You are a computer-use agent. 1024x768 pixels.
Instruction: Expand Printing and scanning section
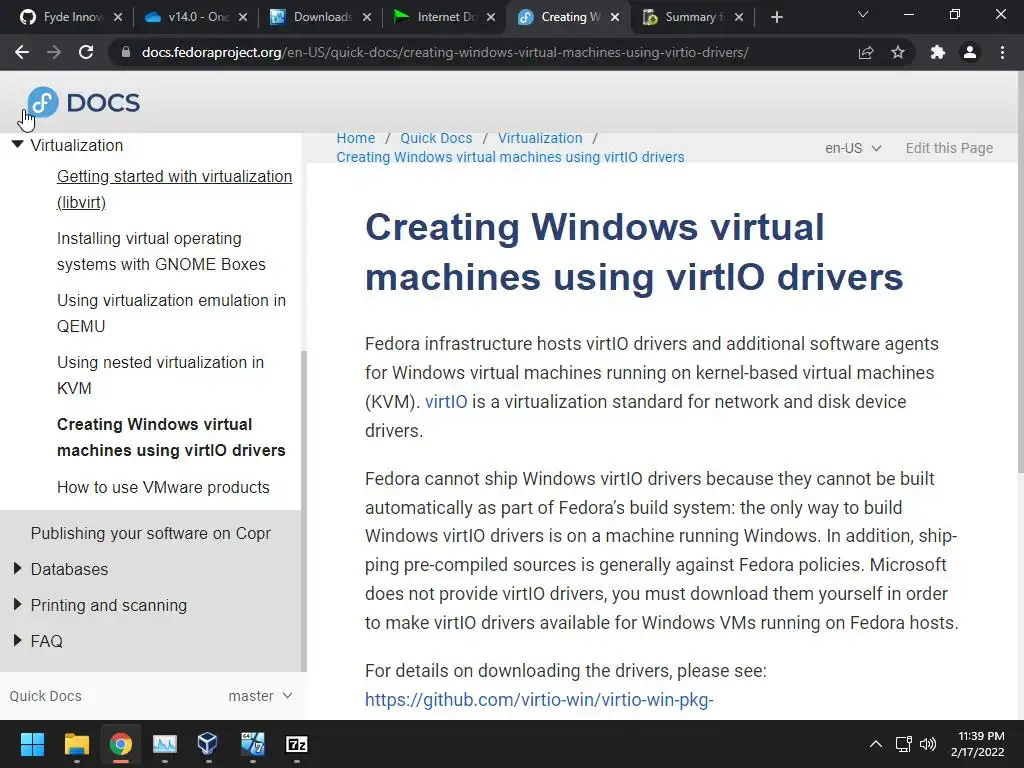[x=18, y=605]
